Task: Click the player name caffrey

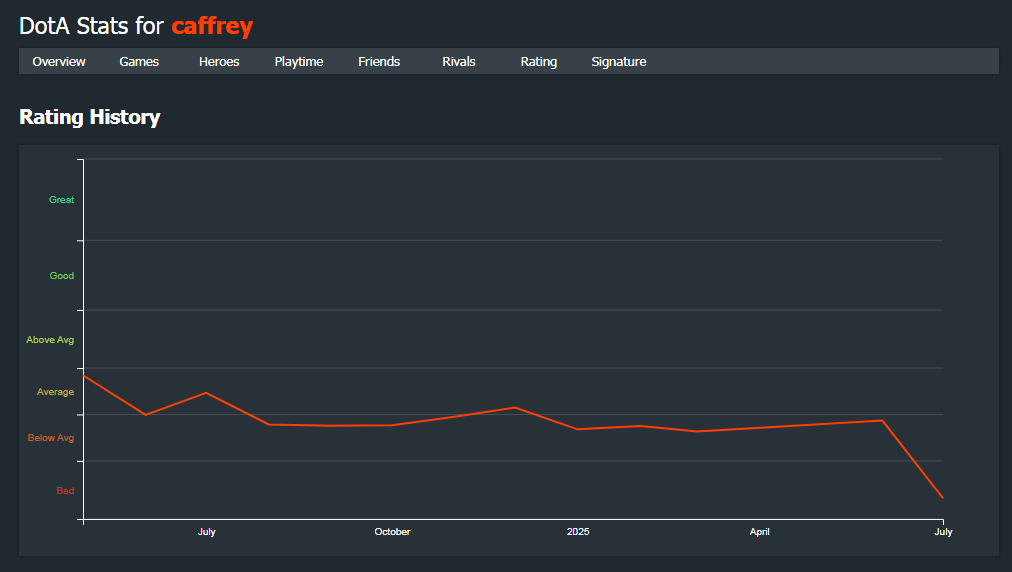Action: 212,26
